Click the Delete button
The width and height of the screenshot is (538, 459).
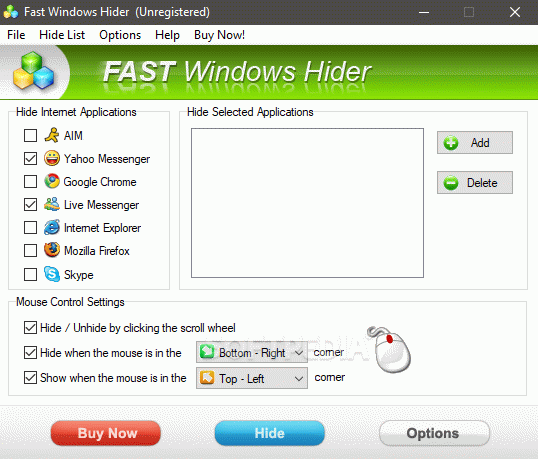475,183
